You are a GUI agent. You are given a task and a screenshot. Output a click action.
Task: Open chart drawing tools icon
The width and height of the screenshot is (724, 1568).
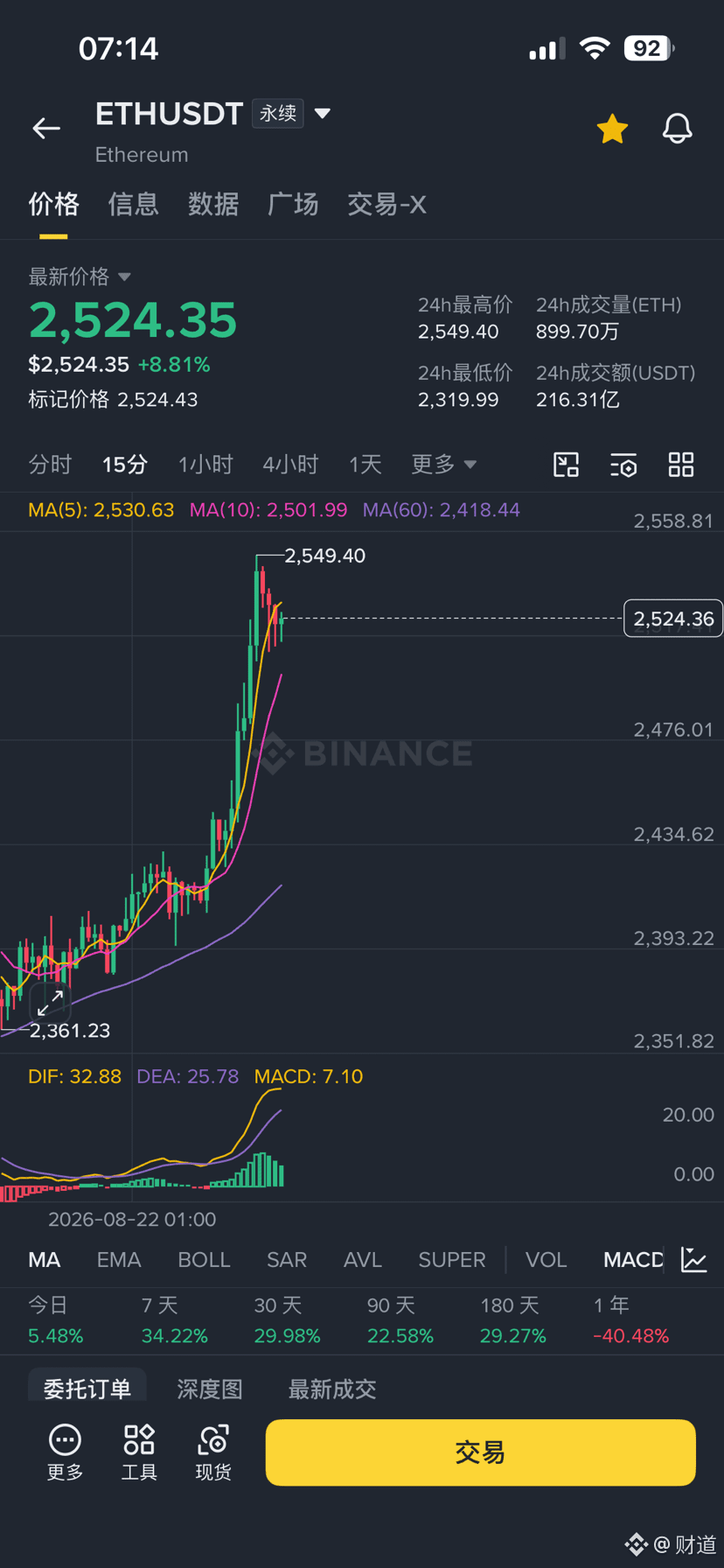(x=567, y=465)
